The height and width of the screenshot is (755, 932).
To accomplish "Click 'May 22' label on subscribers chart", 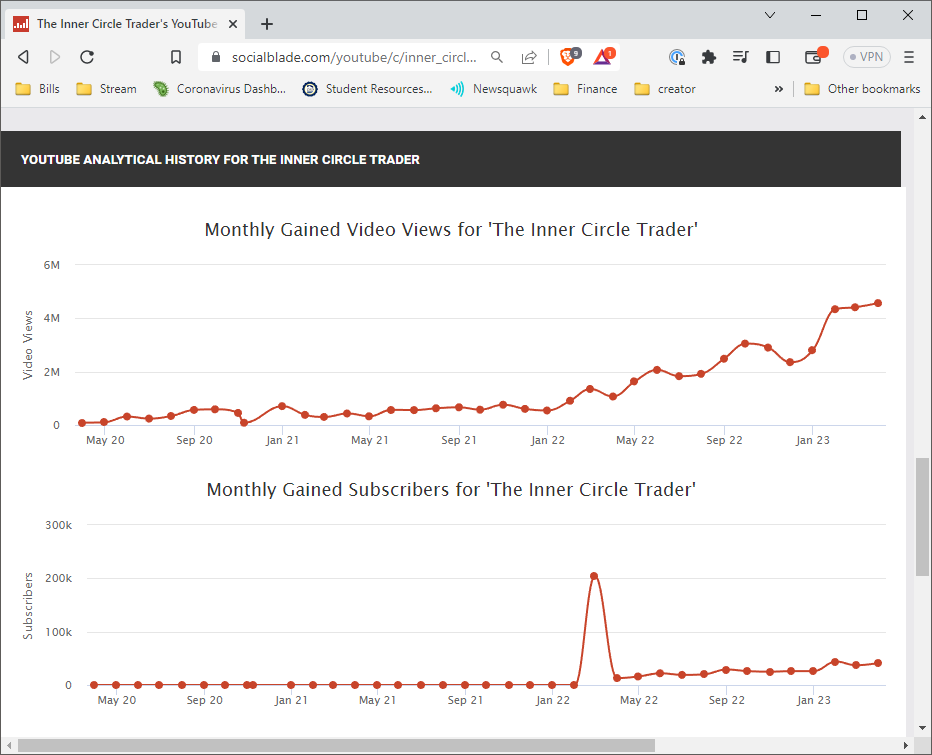I will pos(639,700).
